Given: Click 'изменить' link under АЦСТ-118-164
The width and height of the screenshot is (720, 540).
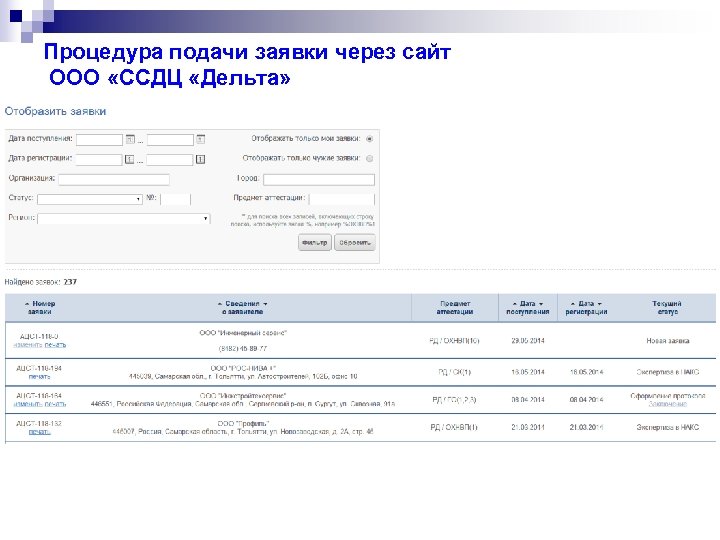Looking at the screenshot, I should [x=28, y=404].
